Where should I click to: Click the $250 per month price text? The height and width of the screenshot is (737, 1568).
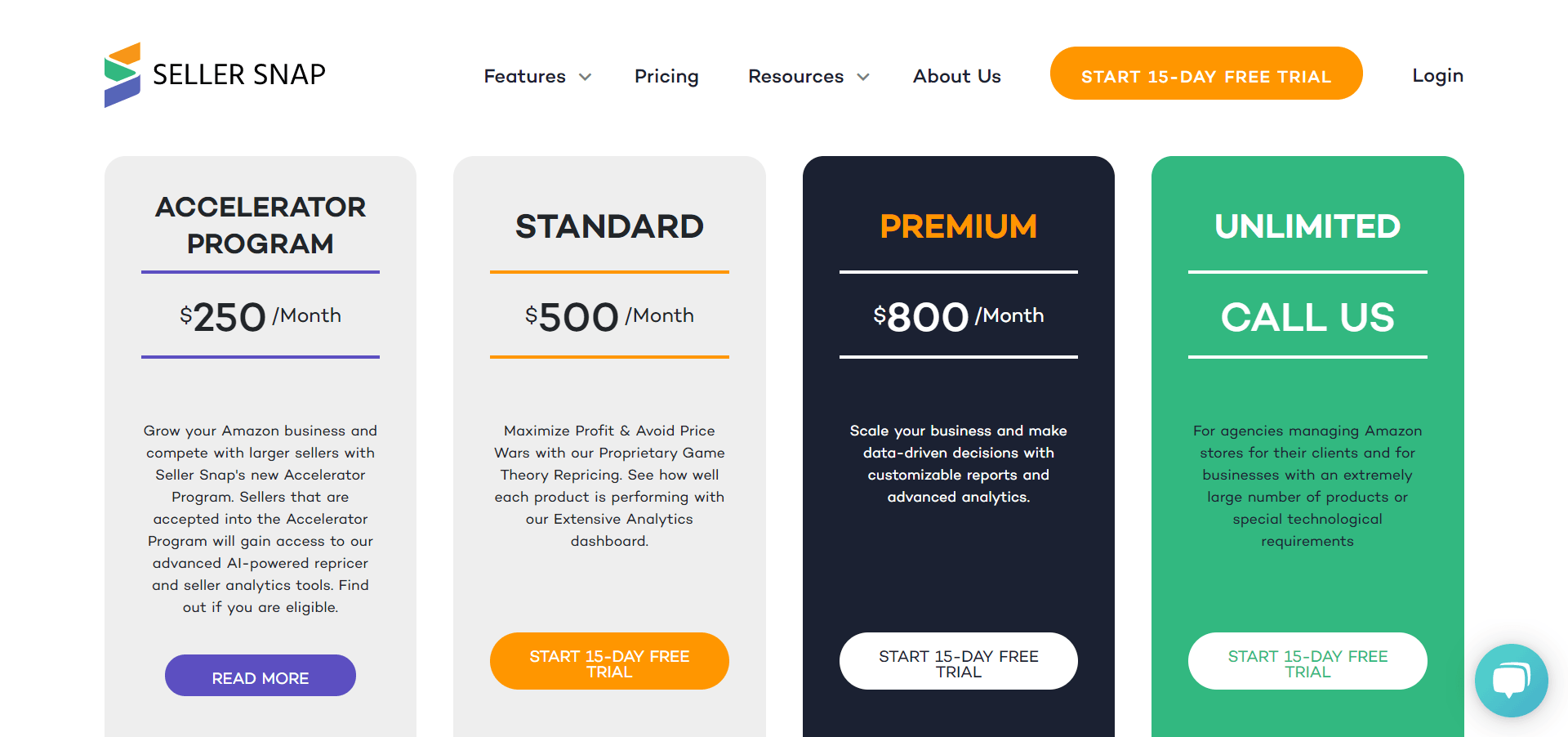[x=260, y=316]
